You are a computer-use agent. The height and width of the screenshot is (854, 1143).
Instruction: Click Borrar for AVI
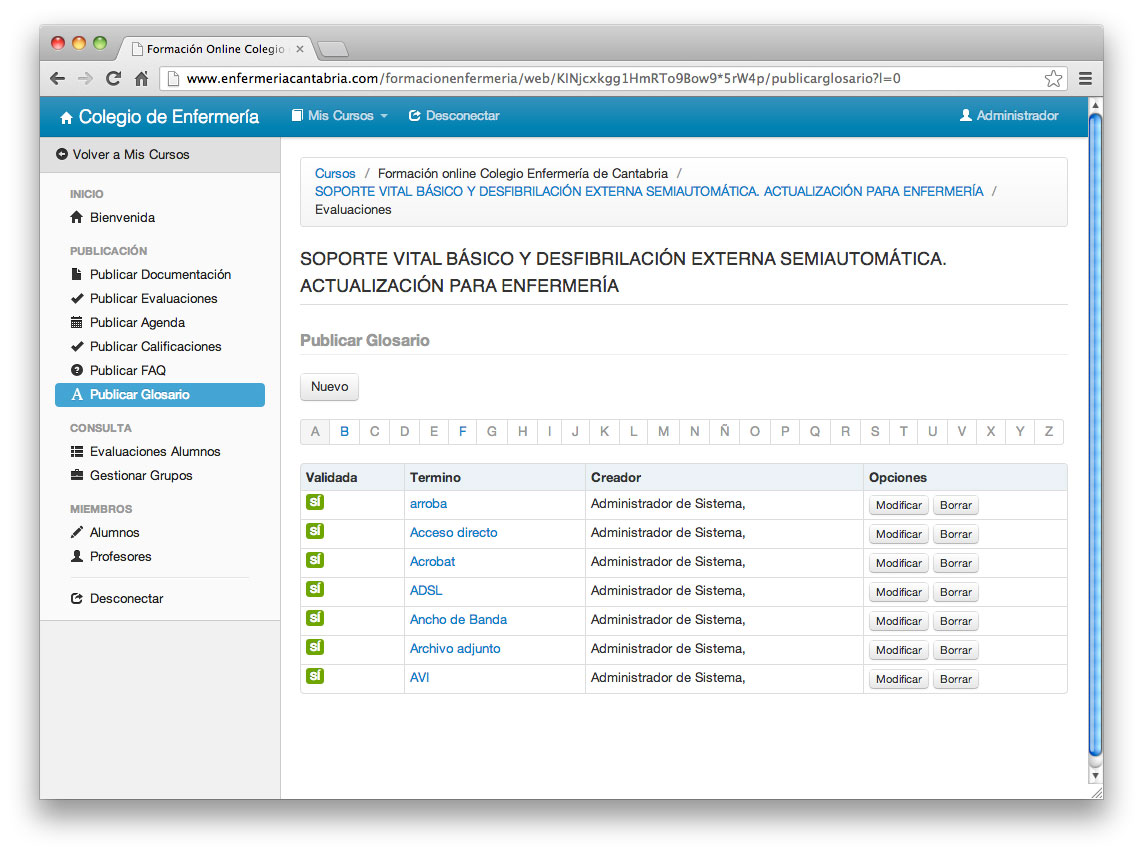[x=956, y=680]
